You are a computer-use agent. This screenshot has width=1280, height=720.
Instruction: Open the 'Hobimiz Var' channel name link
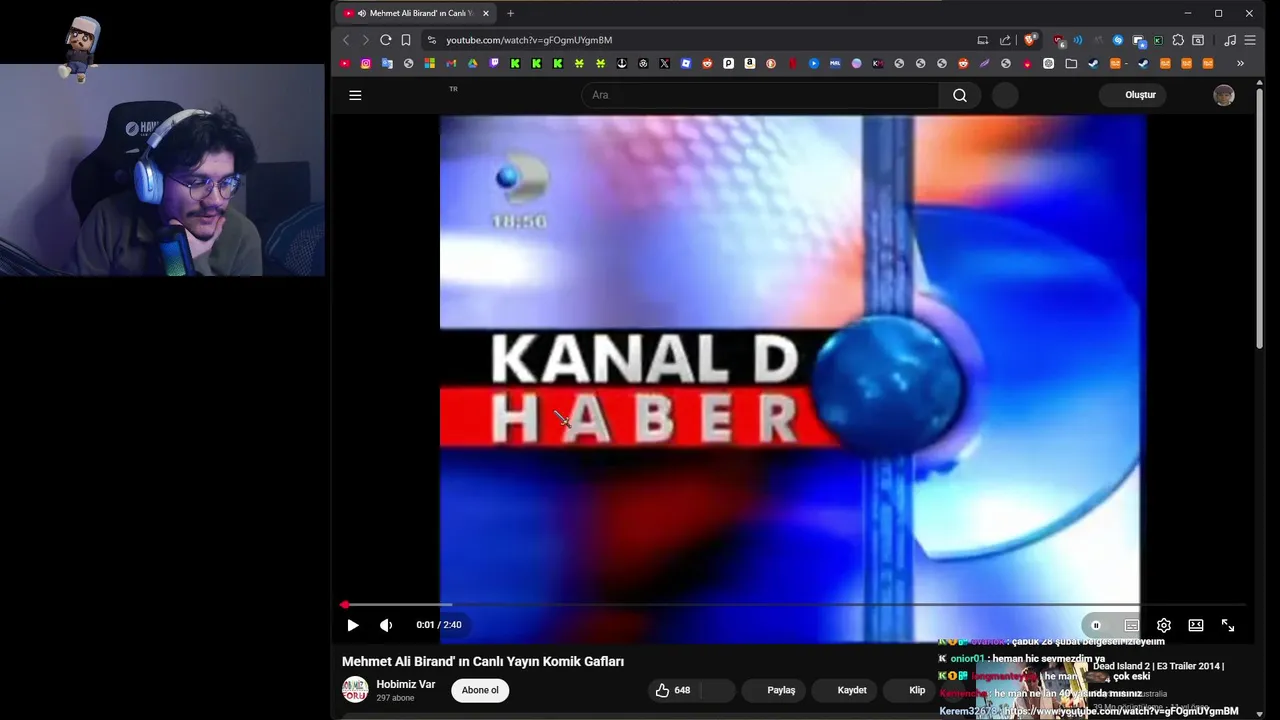point(406,684)
